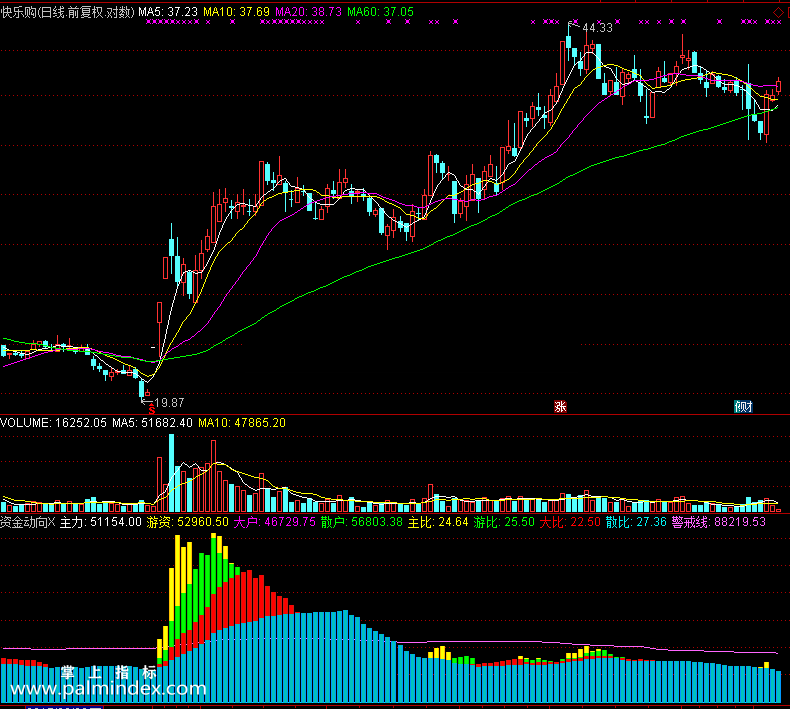
Task: Click the 大户: 46729.75 value
Action: click(x=275, y=522)
